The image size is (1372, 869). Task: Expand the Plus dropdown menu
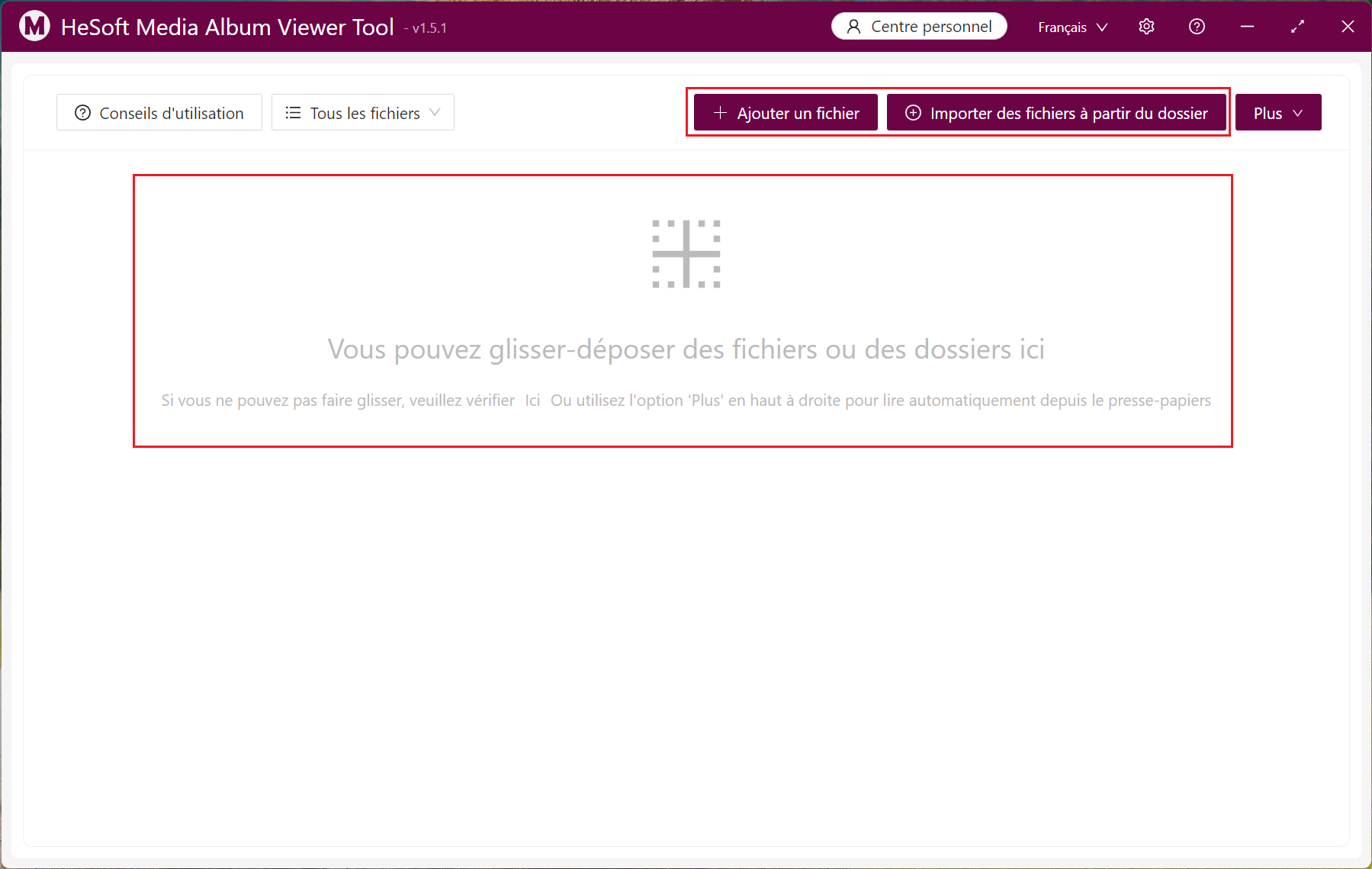pyautogui.click(x=1278, y=113)
